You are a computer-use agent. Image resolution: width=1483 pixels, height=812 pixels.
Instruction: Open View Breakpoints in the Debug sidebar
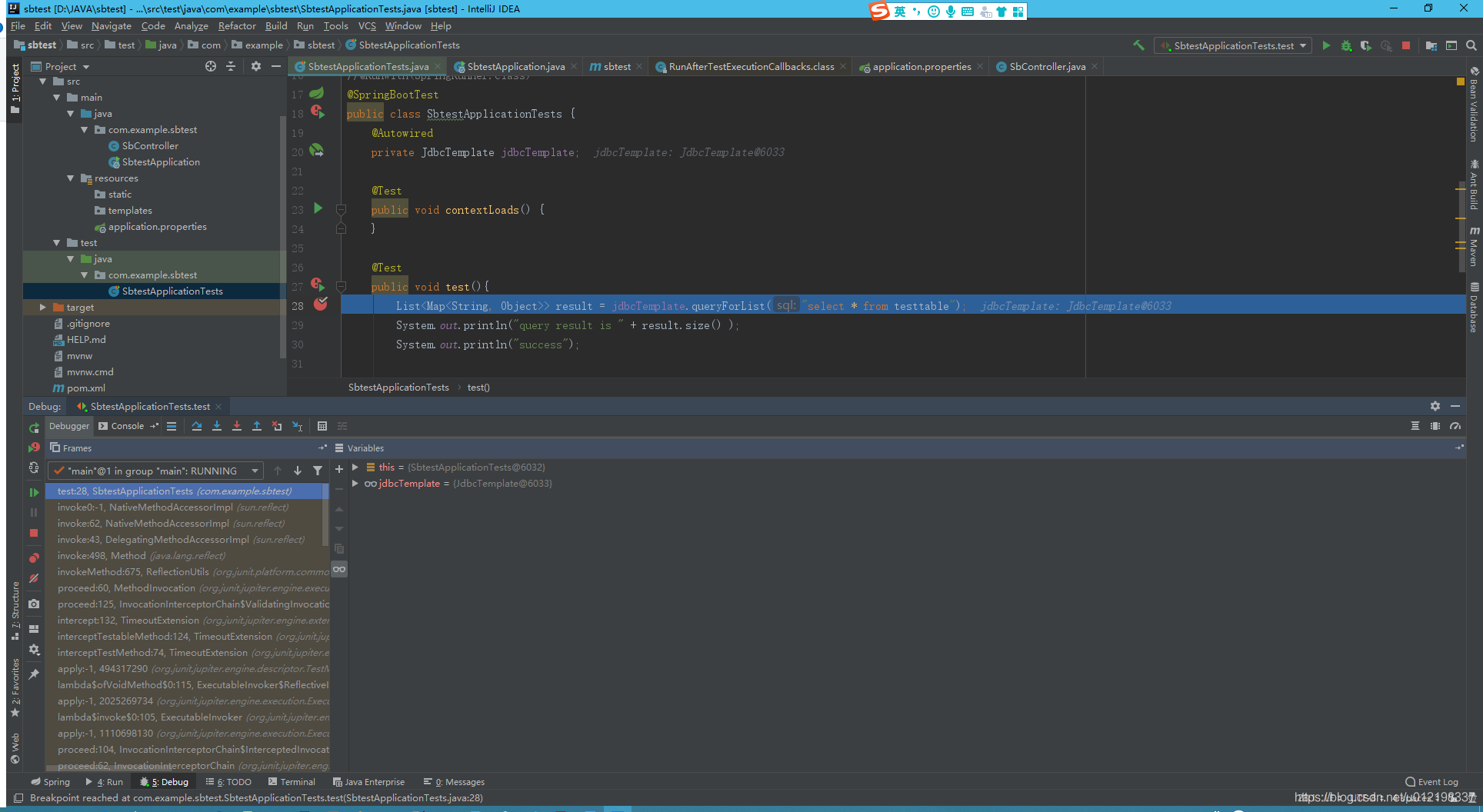(34, 557)
